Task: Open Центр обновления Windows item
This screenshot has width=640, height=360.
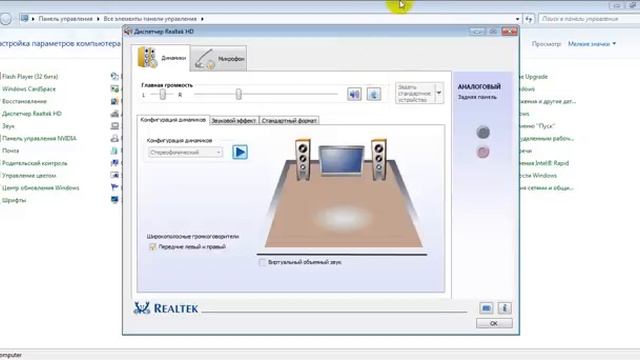Action: tap(40, 188)
